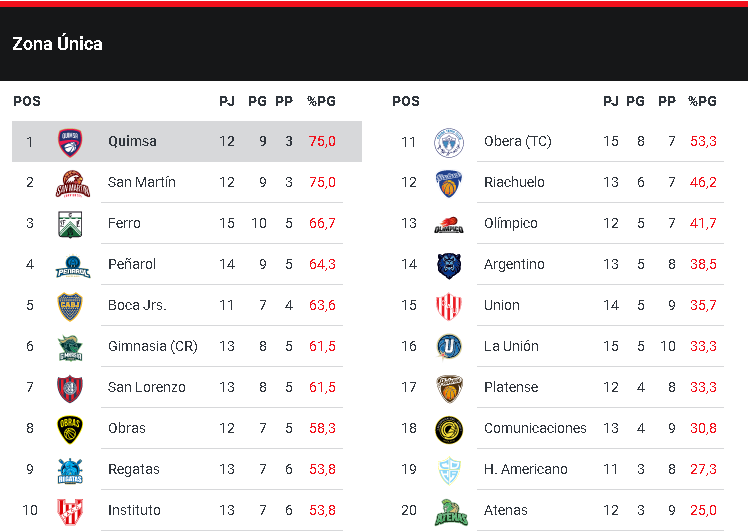Open the San Lorenzo team name link
Image resolution: width=748 pixels, height=531 pixels.
pos(146,387)
